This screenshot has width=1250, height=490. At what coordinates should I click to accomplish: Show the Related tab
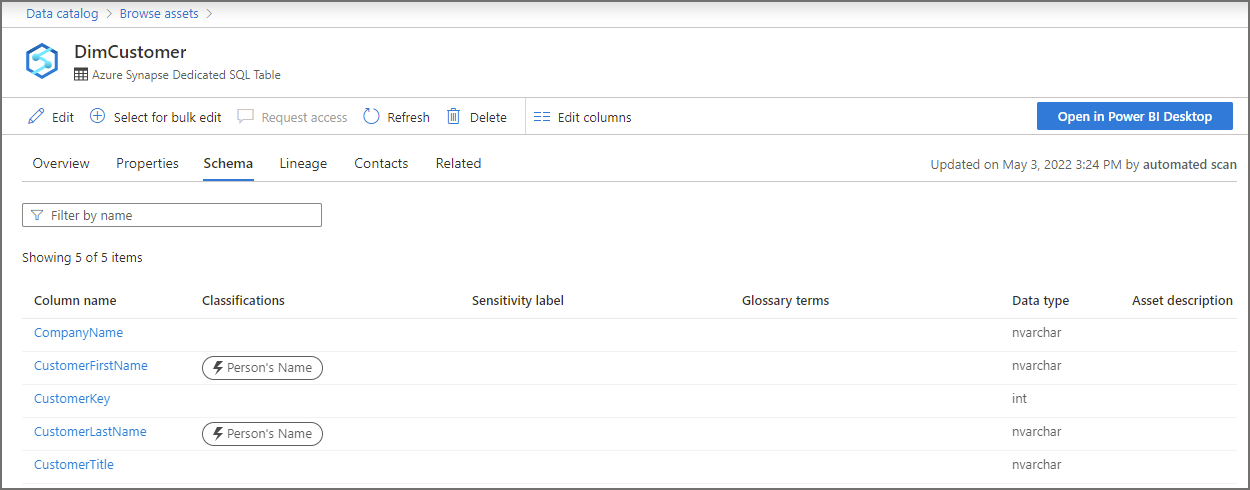[x=458, y=163]
